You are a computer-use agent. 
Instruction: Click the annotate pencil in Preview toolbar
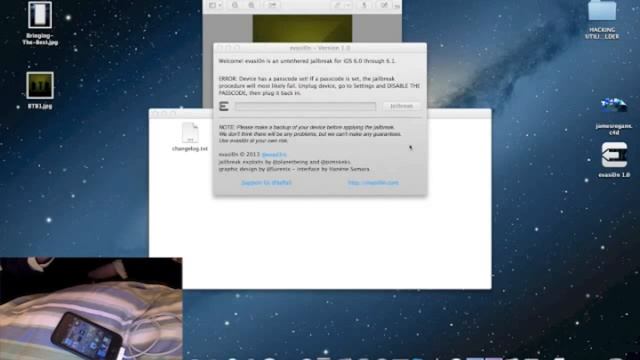coord(338,5)
